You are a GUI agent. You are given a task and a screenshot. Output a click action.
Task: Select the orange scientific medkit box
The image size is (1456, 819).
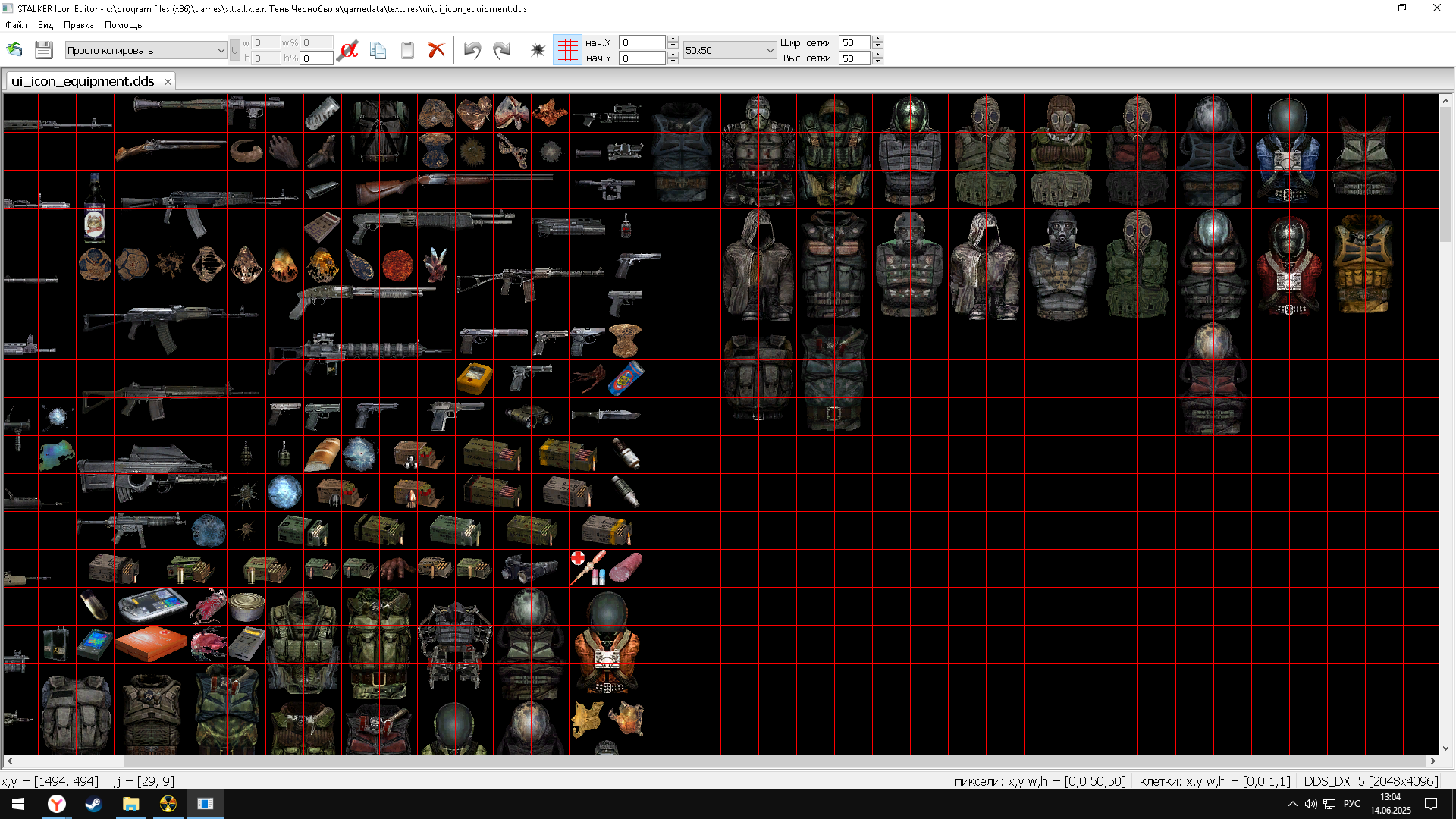tap(152, 643)
